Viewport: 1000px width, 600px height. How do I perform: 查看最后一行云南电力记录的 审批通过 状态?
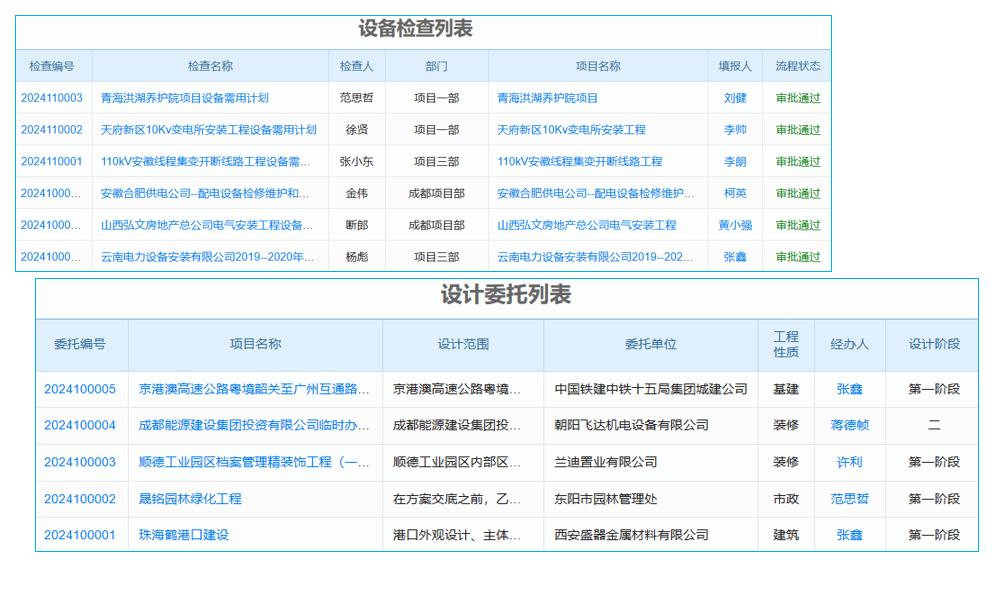click(797, 257)
